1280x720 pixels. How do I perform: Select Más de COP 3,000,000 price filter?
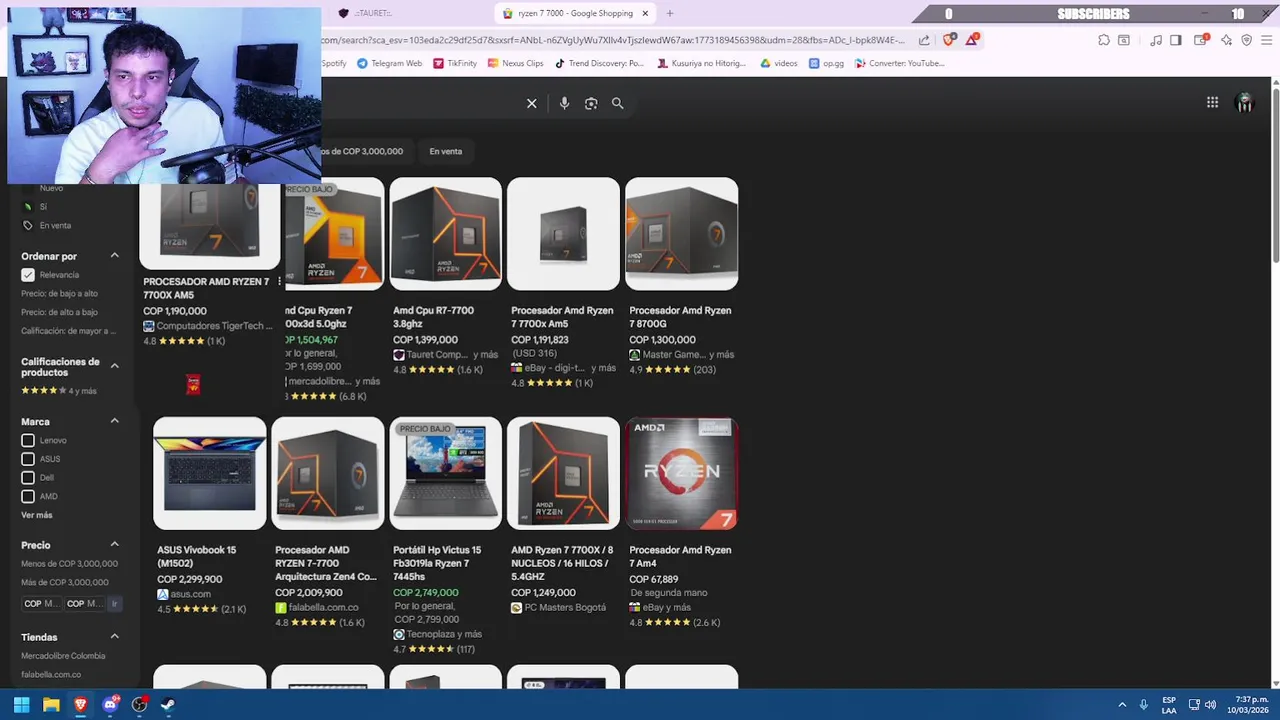pyautogui.click(x=65, y=582)
